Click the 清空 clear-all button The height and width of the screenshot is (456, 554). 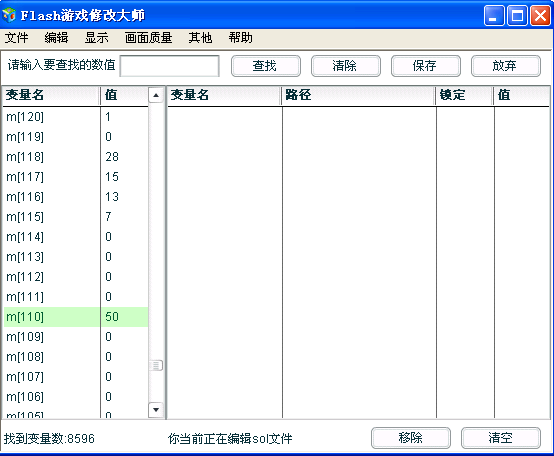501,438
